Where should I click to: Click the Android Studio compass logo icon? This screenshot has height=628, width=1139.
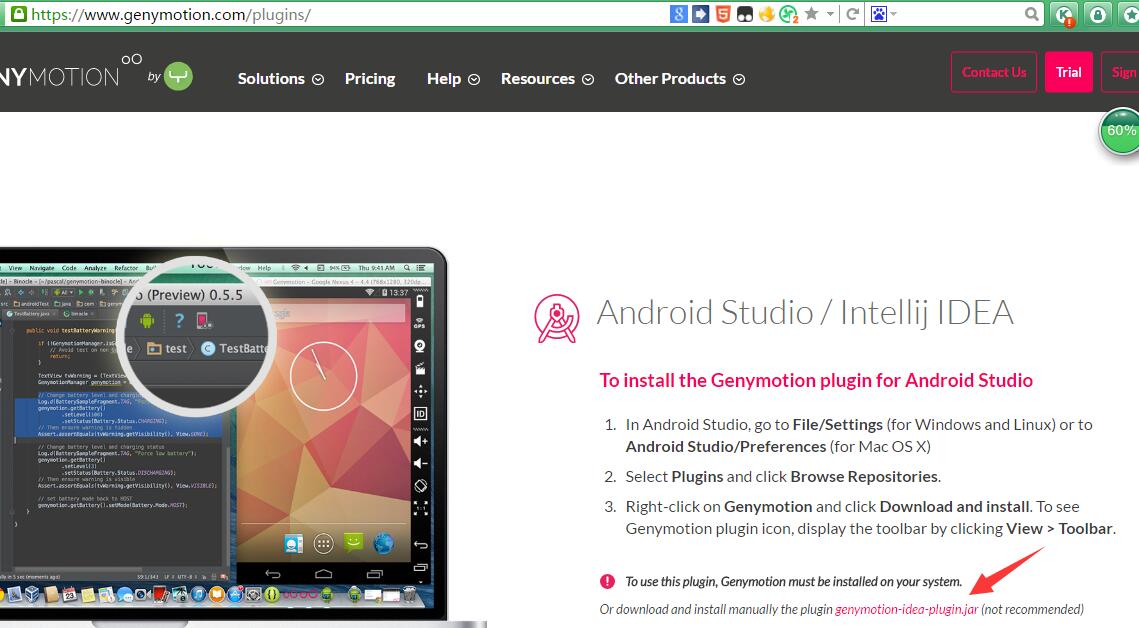click(556, 318)
